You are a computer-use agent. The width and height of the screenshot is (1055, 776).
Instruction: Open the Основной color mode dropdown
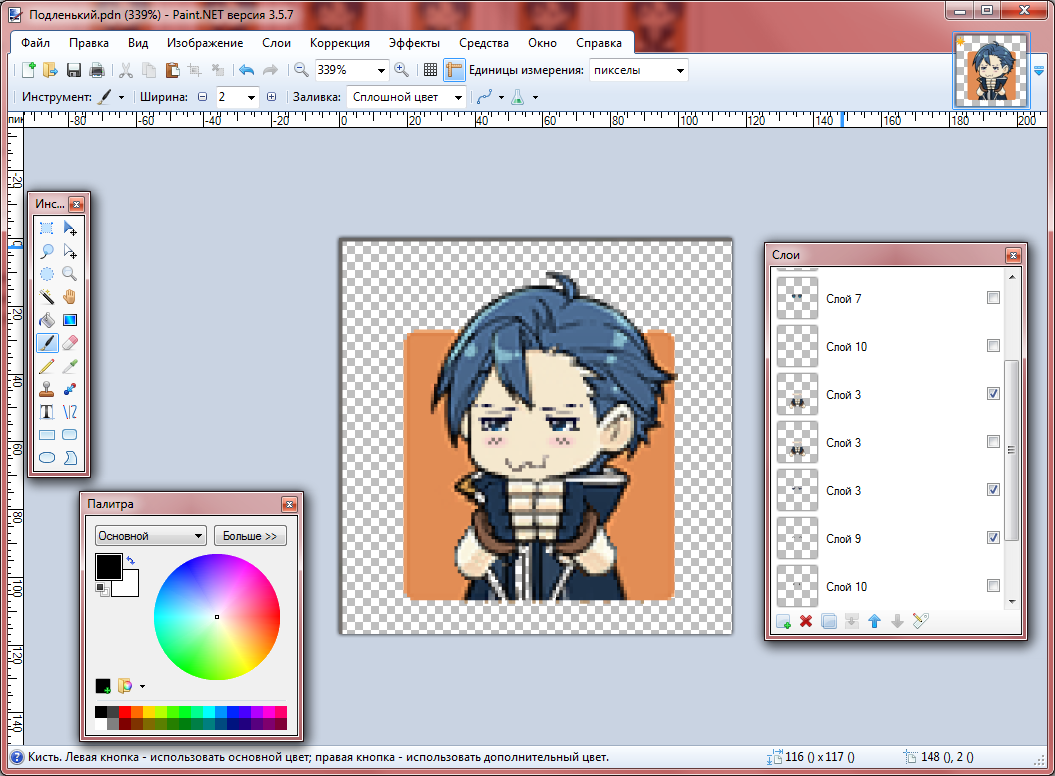pos(150,536)
